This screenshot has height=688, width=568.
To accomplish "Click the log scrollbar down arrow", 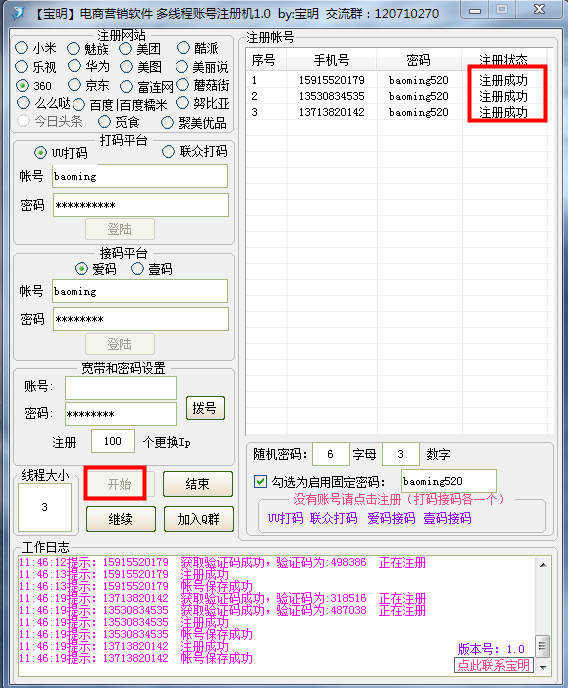I will point(543,667).
